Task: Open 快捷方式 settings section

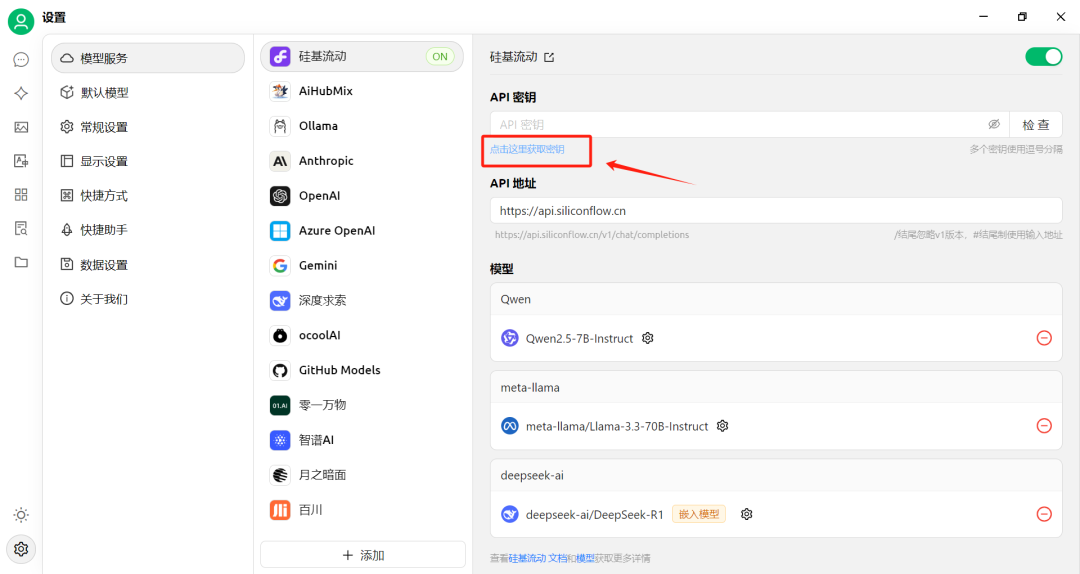Action: click(x=148, y=196)
